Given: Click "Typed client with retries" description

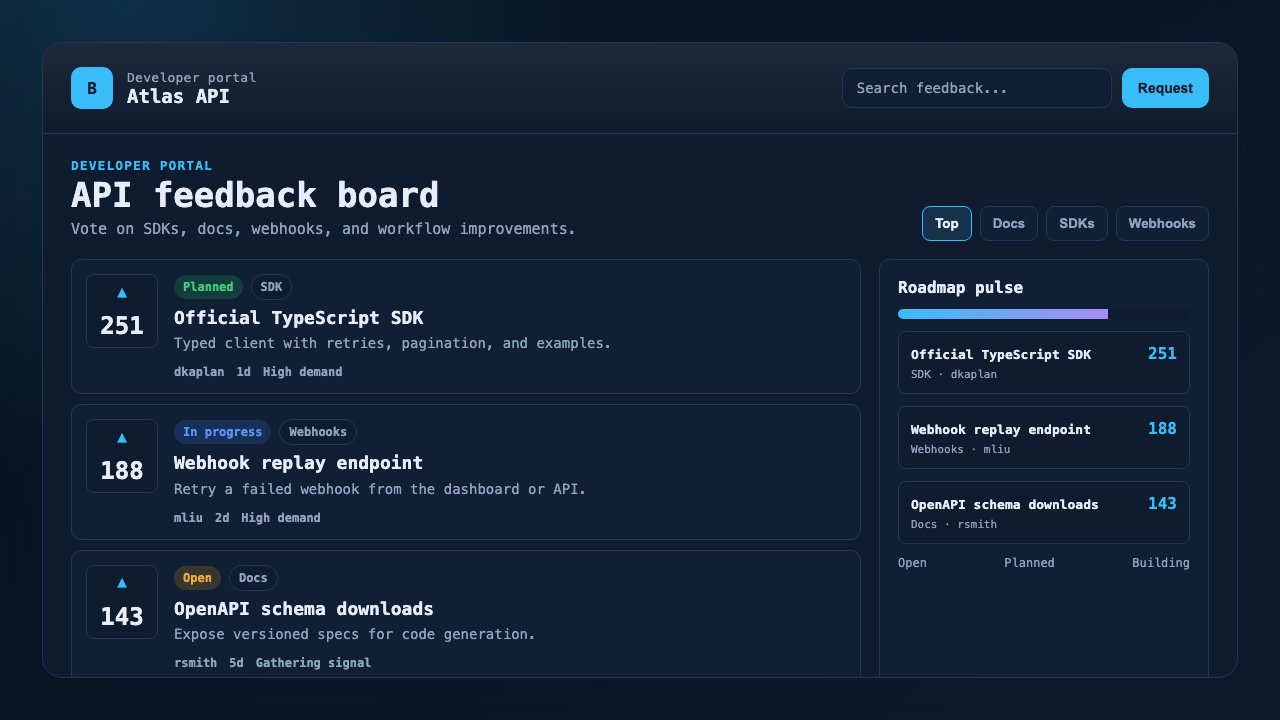Looking at the screenshot, I should [392, 343].
